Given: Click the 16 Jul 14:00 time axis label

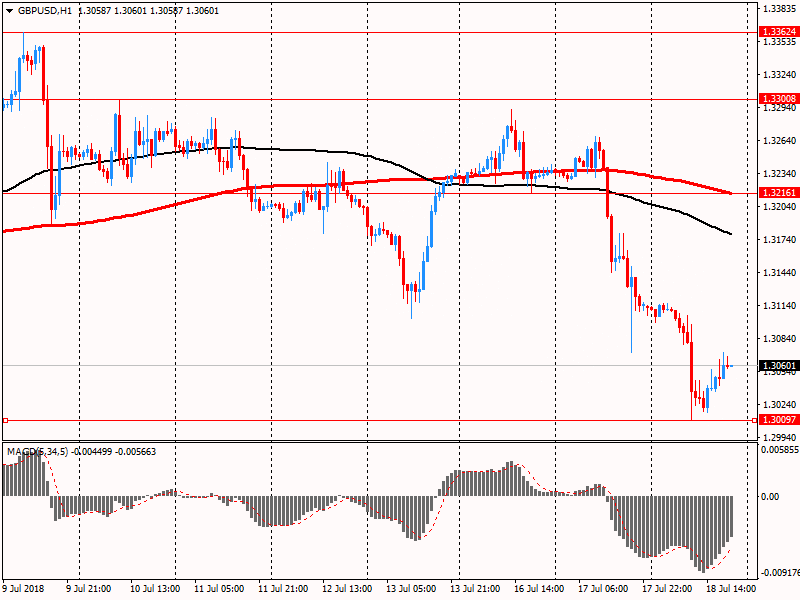Looking at the screenshot, I should tap(539, 589).
